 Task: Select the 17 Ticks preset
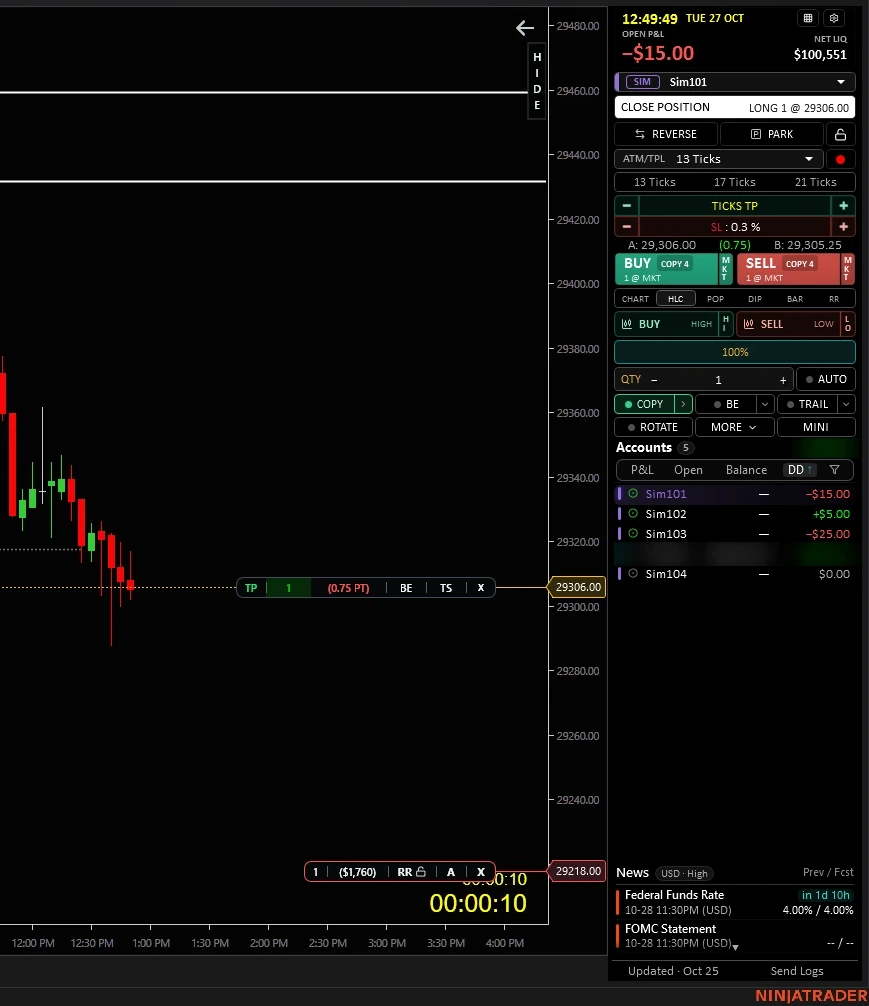tap(735, 182)
